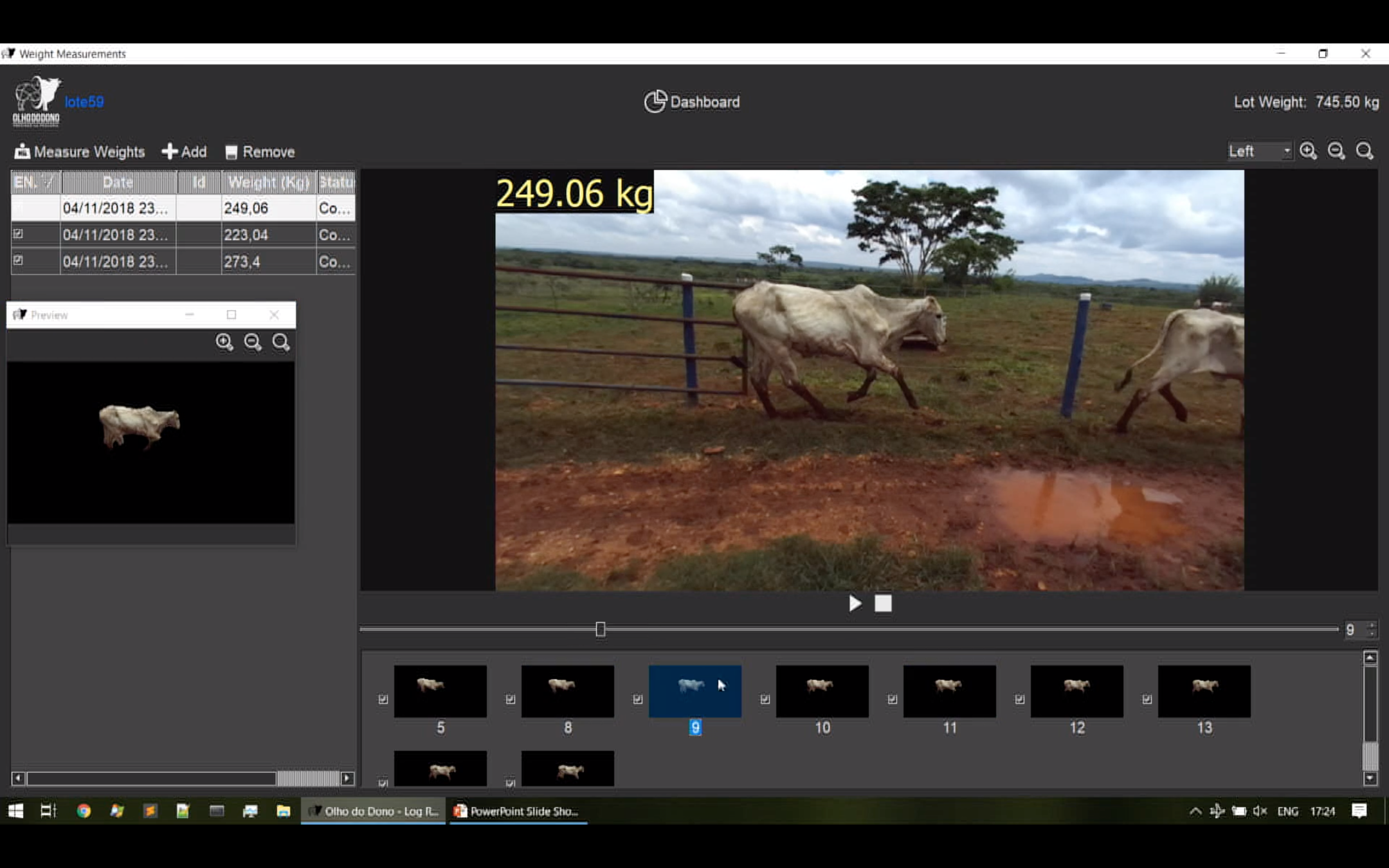Click the frame timeline slider handle

click(x=600, y=629)
